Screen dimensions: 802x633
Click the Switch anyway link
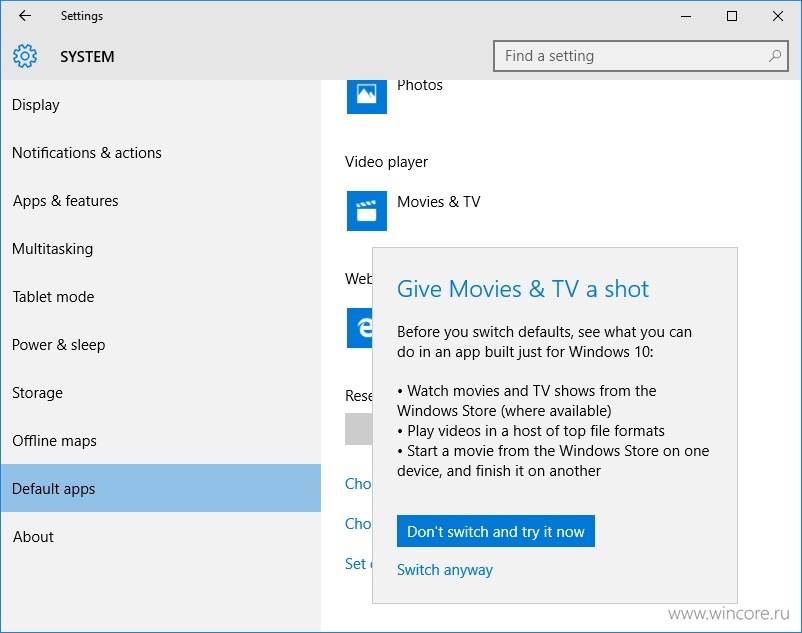(444, 570)
